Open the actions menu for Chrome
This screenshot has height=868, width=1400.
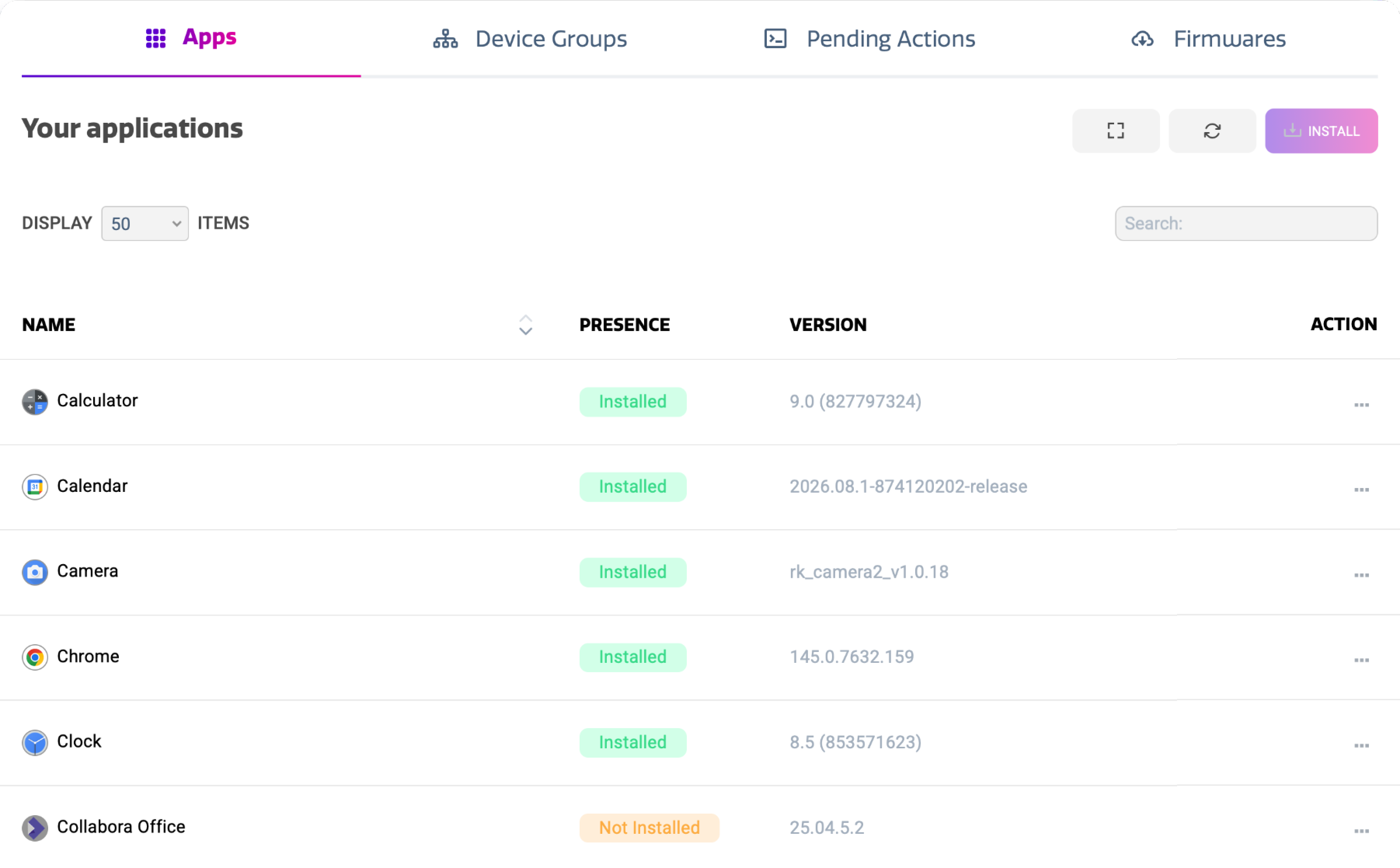(x=1361, y=660)
